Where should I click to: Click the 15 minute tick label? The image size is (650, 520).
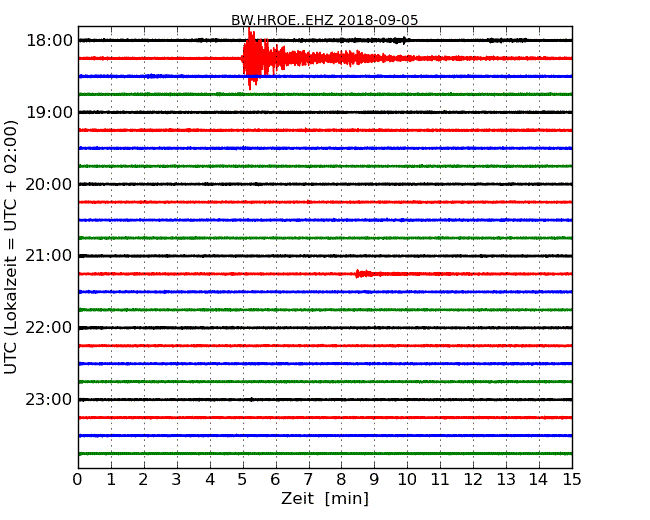click(x=572, y=480)
